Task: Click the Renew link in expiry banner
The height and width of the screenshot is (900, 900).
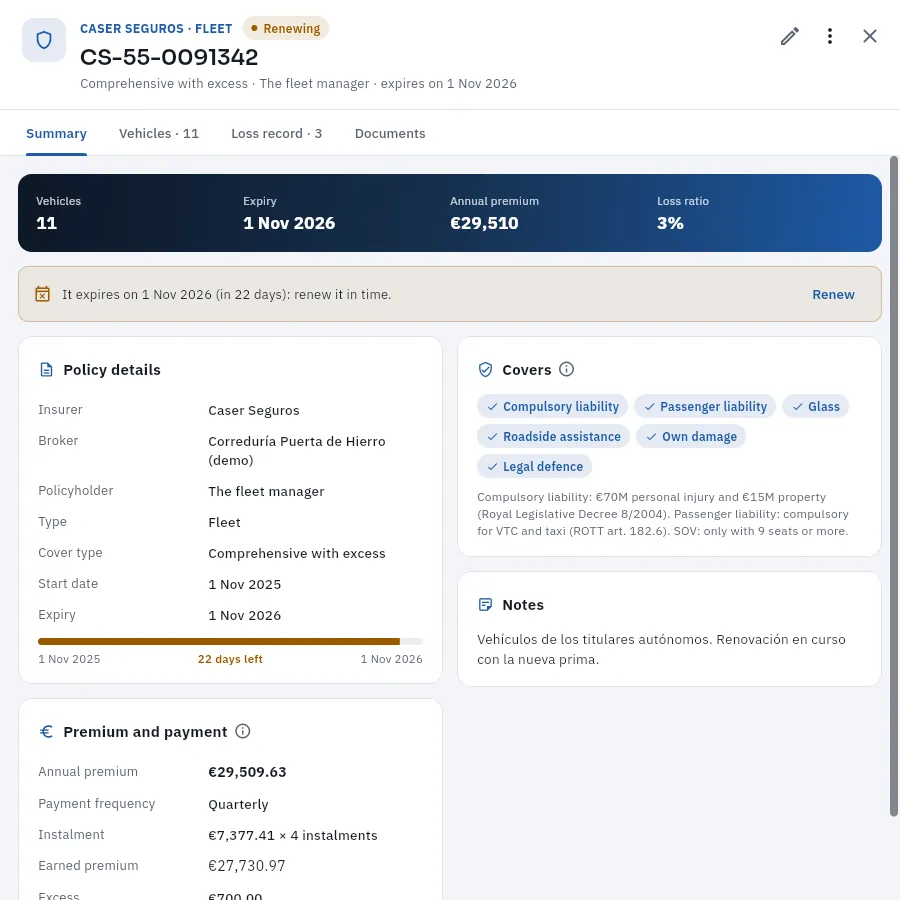Action: coord(833,294)
